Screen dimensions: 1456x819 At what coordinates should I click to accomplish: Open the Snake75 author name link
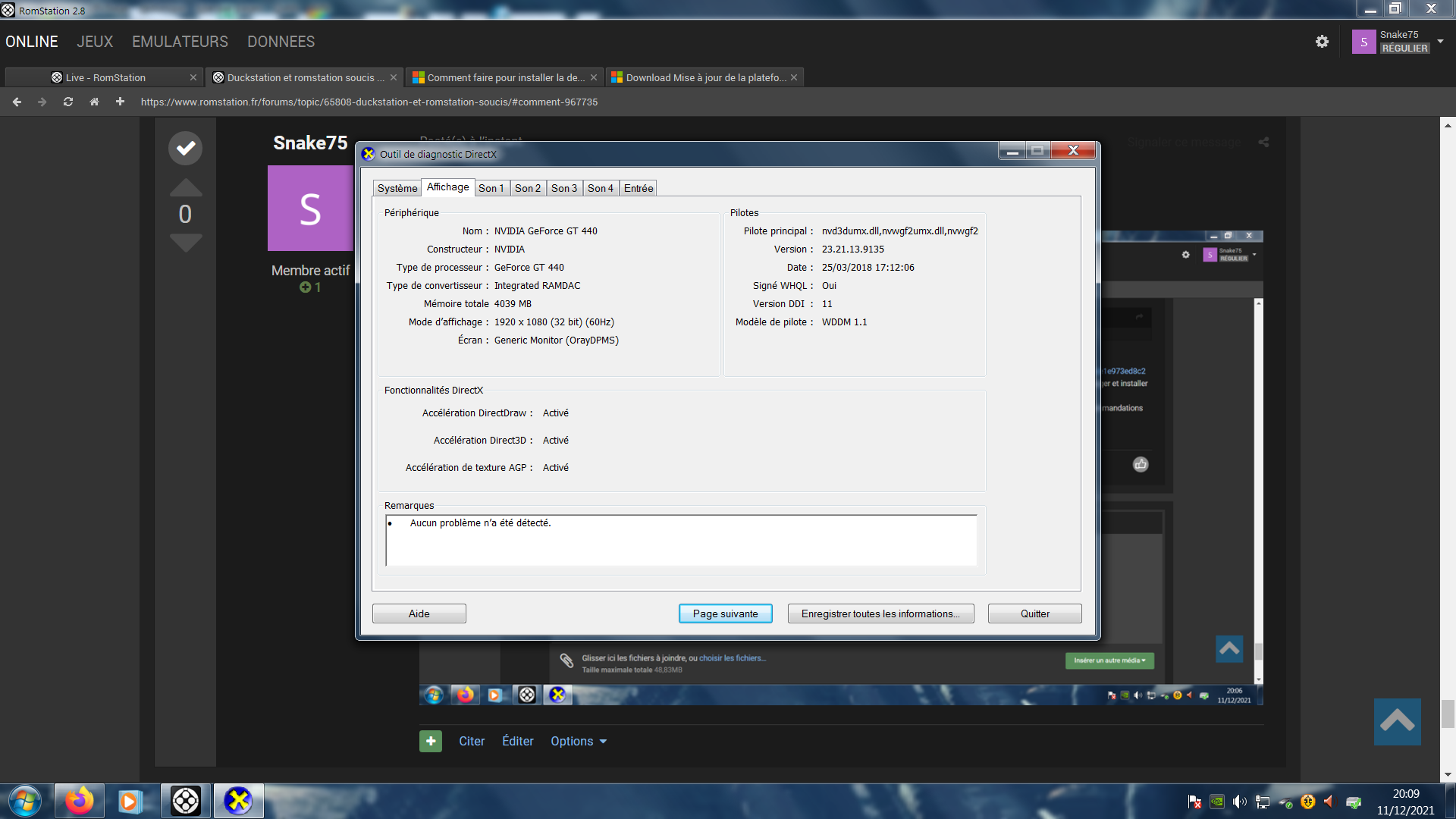[310, 143]
